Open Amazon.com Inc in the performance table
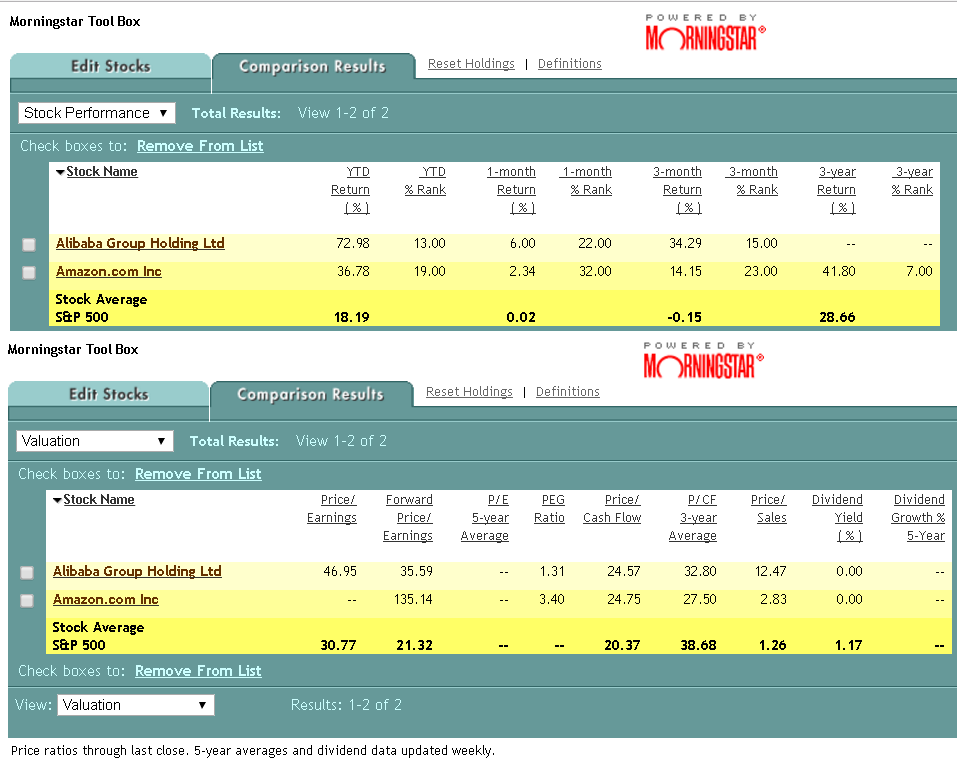Screen dimensions: 957x769 click(x=109, y=271)
